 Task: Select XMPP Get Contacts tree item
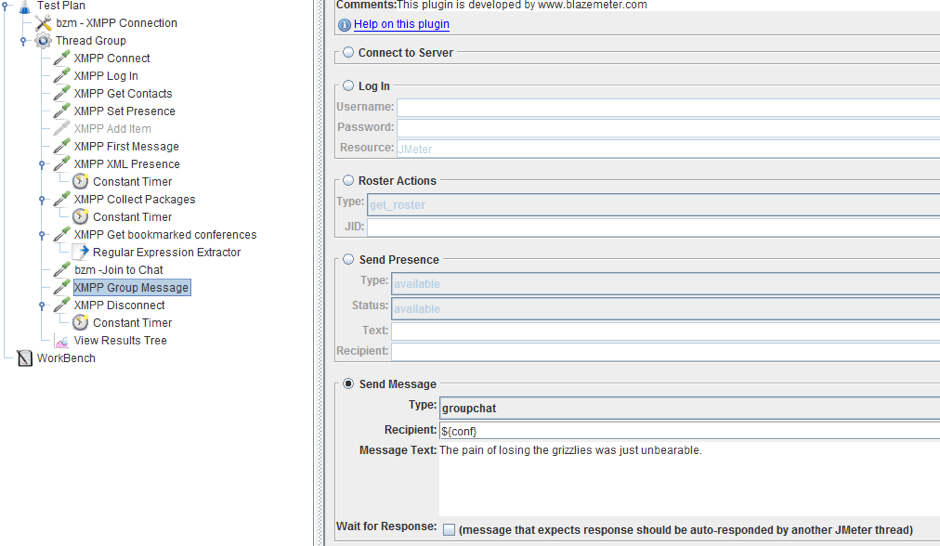click(x=123, y=93)
